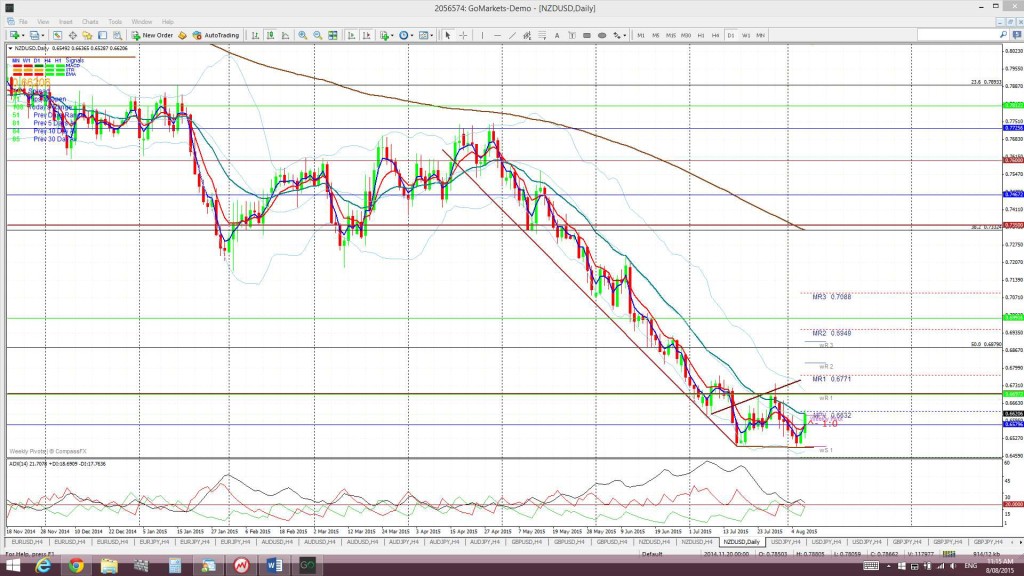Open File Explorer from taskbar
1024x576 pixels.
tap(109, 566)
